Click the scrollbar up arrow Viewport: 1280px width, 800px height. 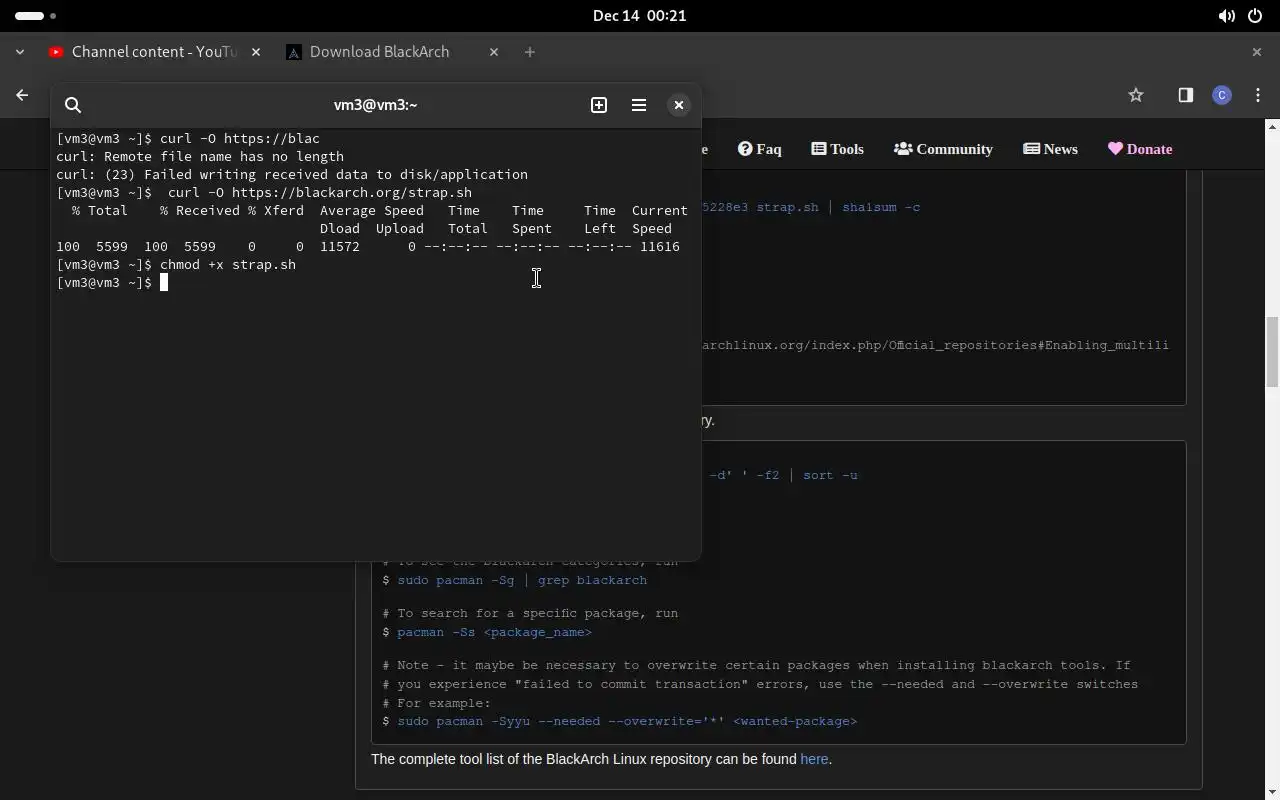[1272, 127]
